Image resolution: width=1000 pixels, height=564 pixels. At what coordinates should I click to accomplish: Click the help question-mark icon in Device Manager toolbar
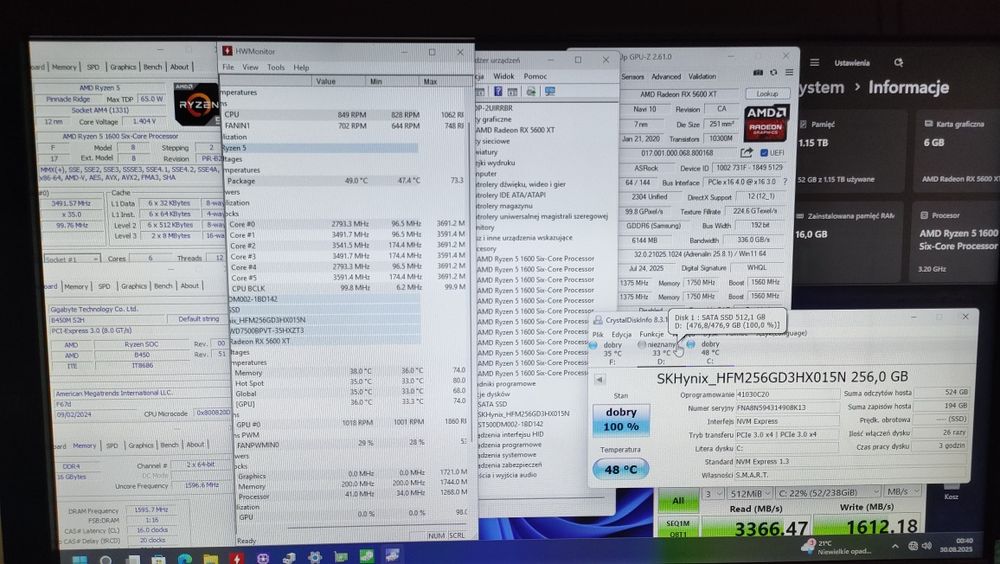[498, 91]
